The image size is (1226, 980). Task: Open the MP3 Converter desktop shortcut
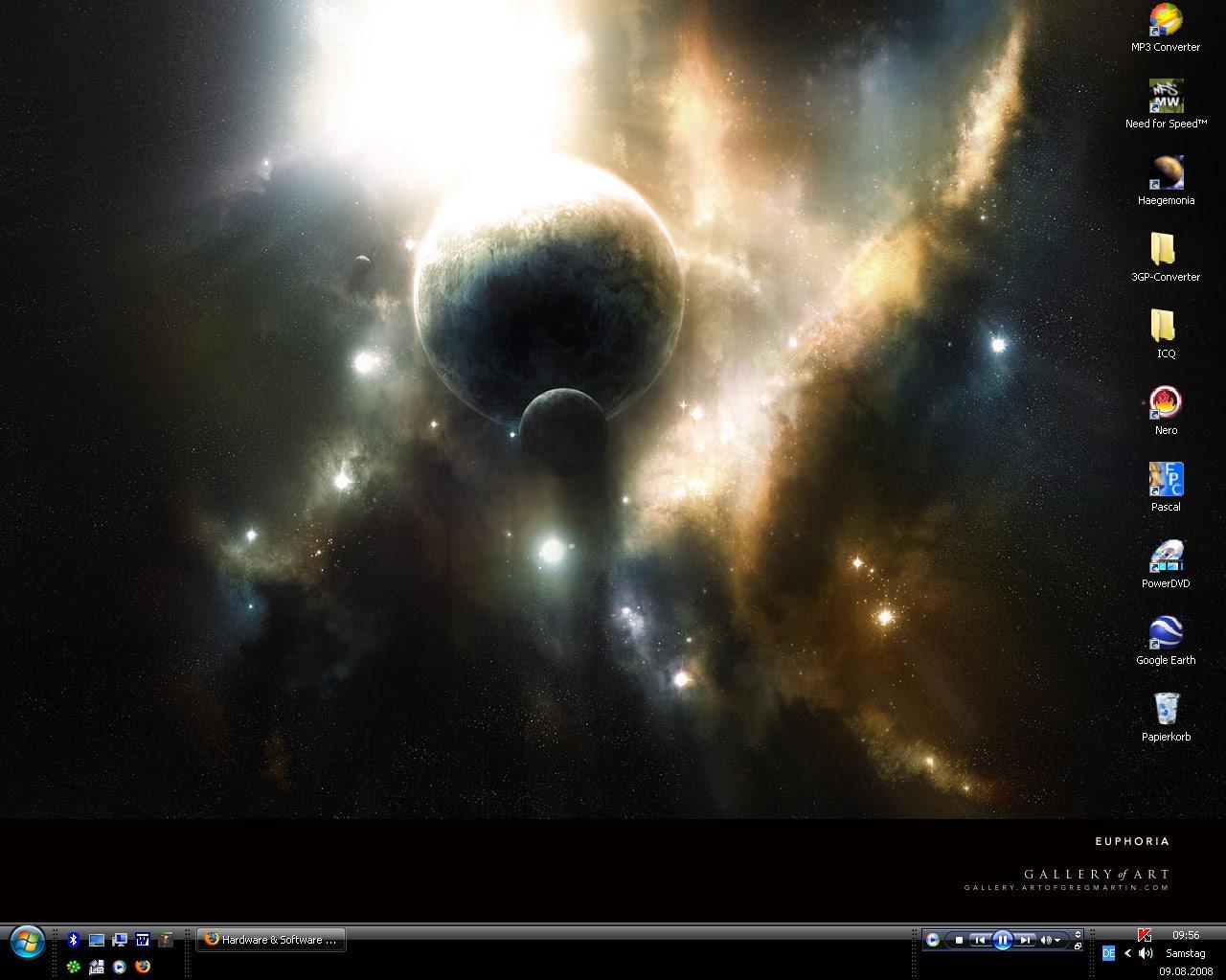(x=1166, y=19)
